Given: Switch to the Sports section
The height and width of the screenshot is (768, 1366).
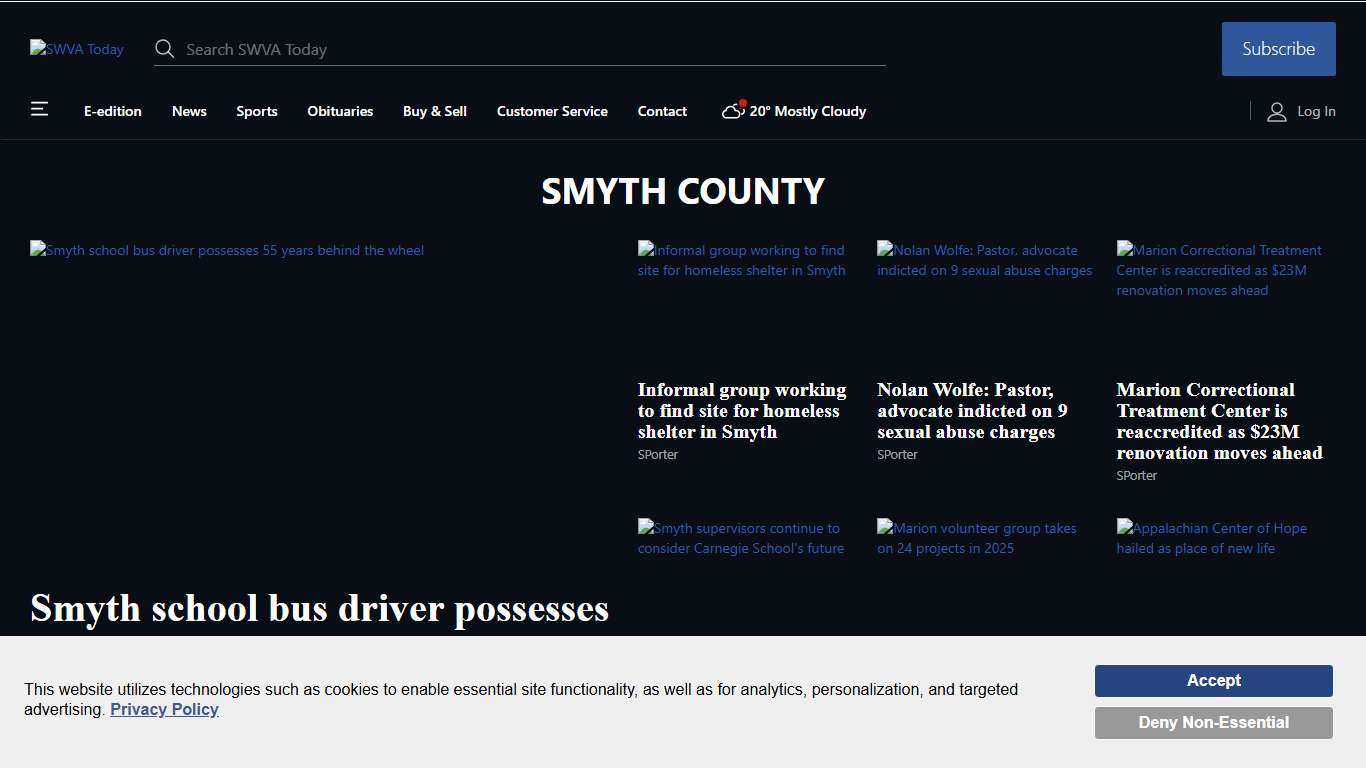Looking at the screenshot, I should [256, 111].
